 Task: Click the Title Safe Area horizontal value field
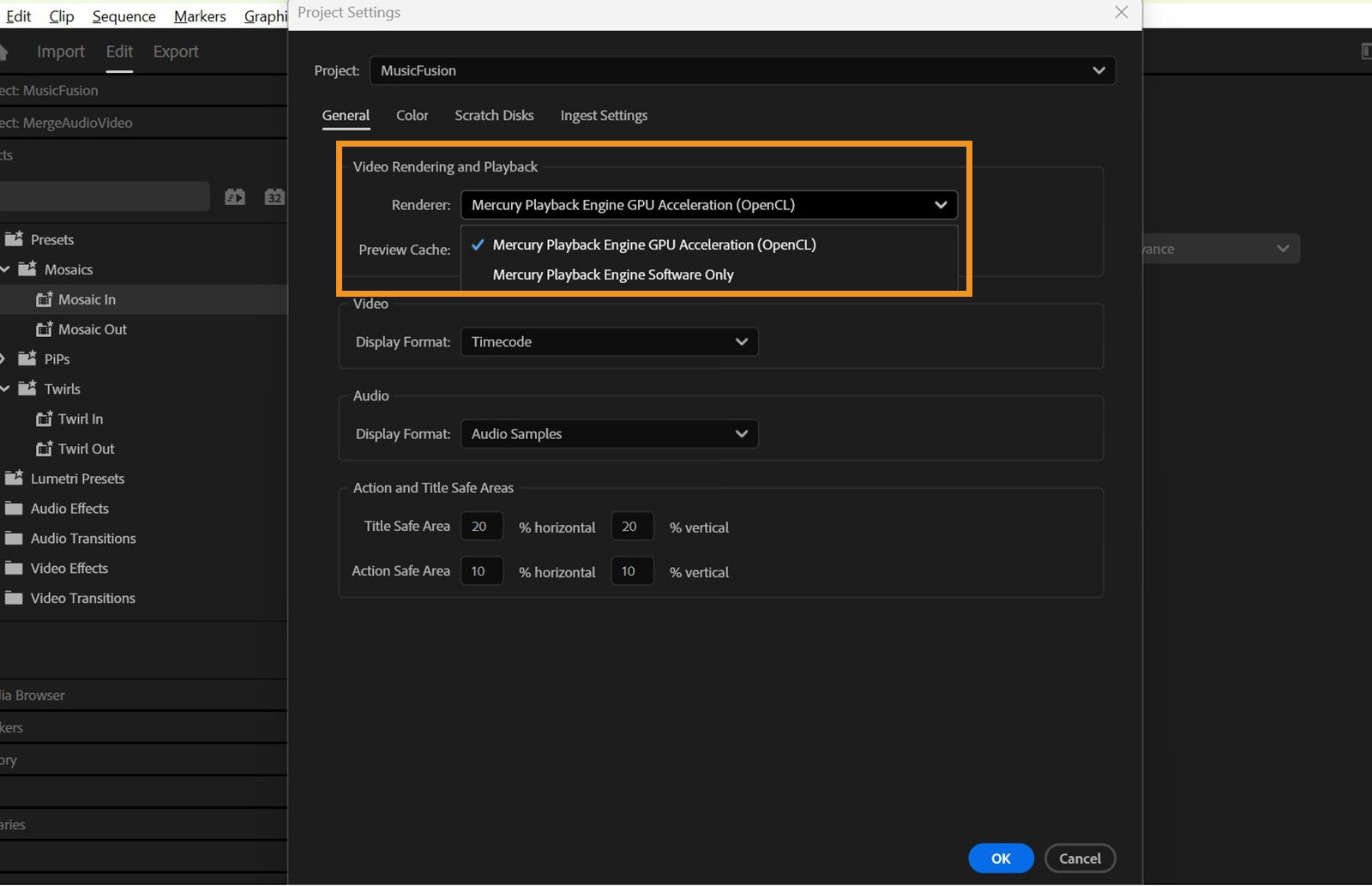pyautogui.click(x=482, y=526)
